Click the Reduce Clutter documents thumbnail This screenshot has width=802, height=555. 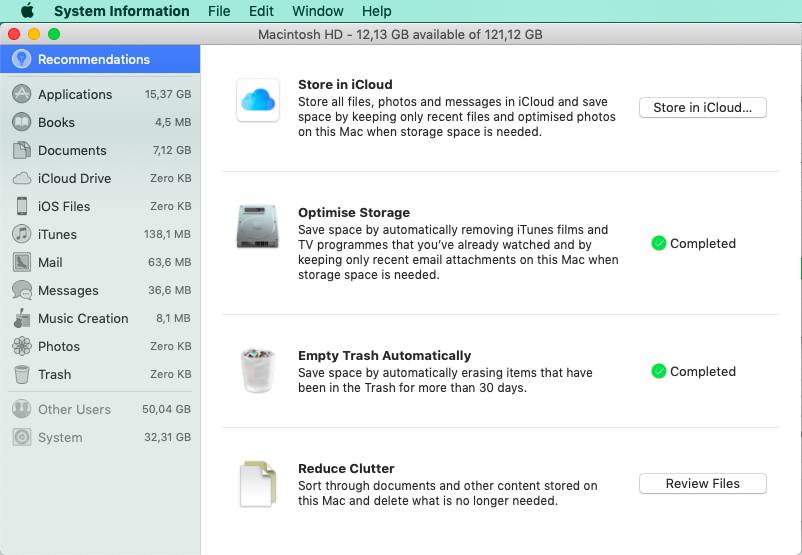coord(258,484)
